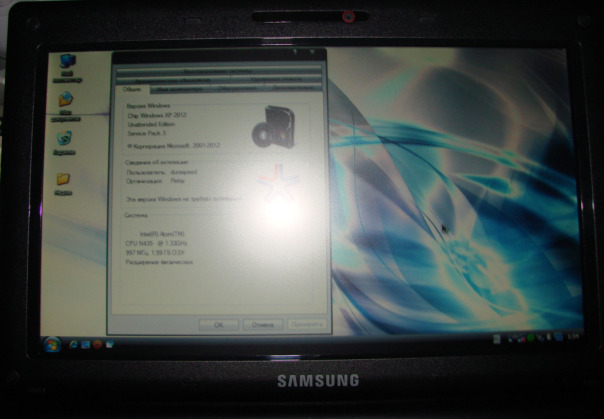Switch to the Имя компьютера tab
The width and height of the screenshot is (604, 419).
tap(180, 89)
